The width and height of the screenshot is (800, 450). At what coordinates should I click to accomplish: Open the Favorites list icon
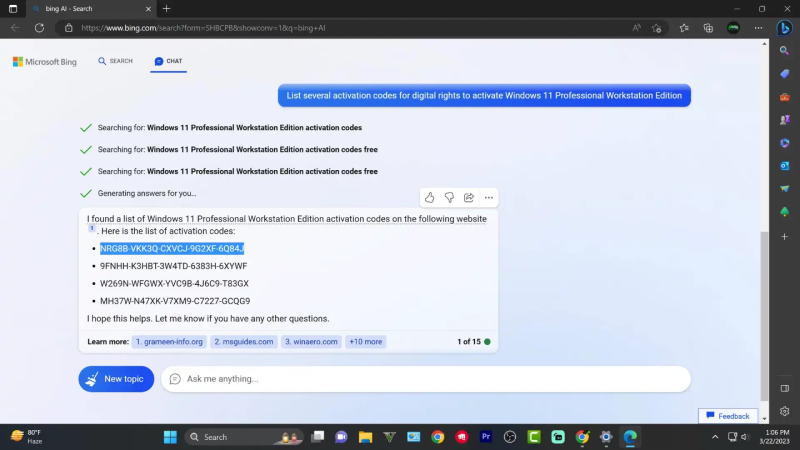pos(684,28)
